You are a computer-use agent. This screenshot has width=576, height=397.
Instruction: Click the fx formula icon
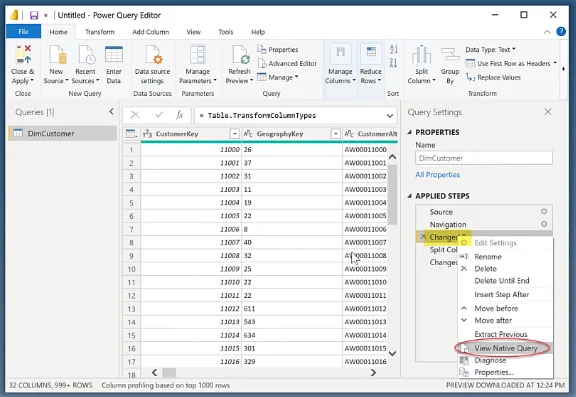pyautogui.click(x=180, y=115)
